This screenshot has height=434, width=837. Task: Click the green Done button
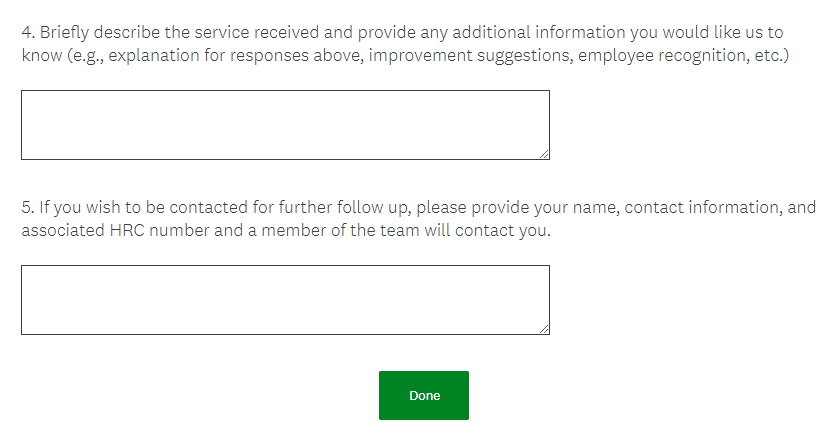423,396
